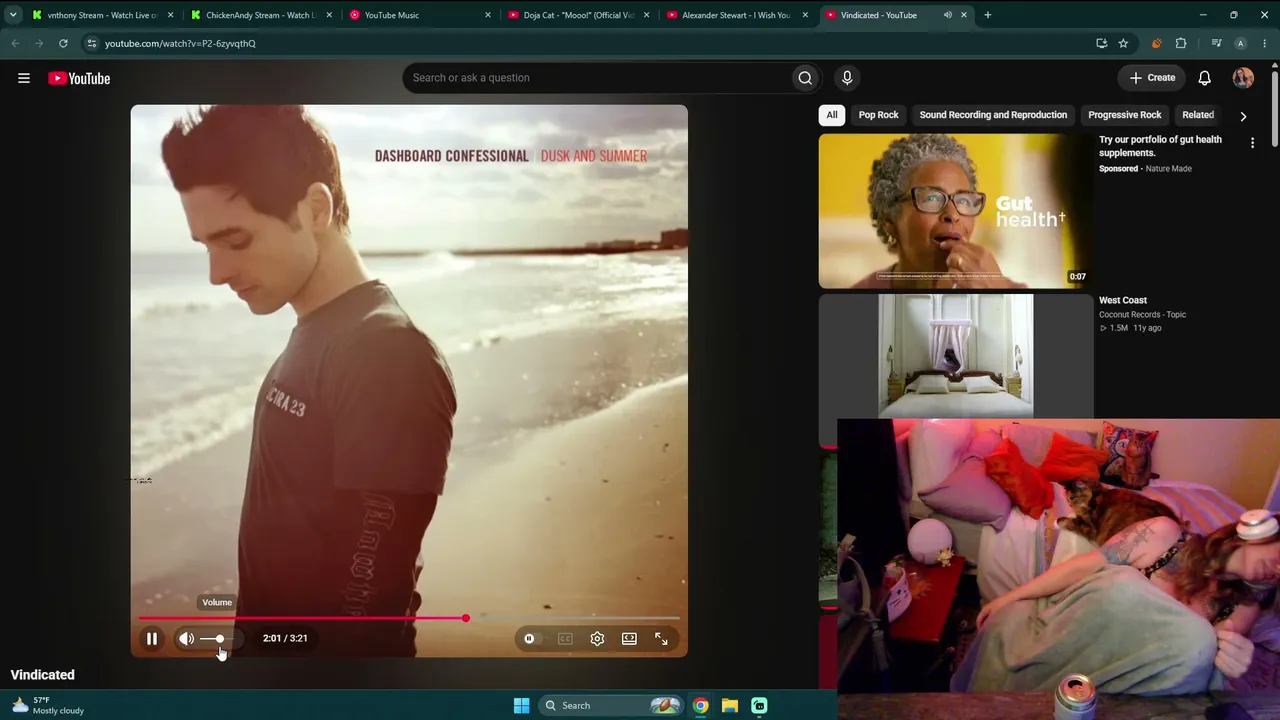Screen dimensions: 1280x720
Task: Select the Progressive Rock filter chip
Action: pyautogui.click(x=1125, y=115)
